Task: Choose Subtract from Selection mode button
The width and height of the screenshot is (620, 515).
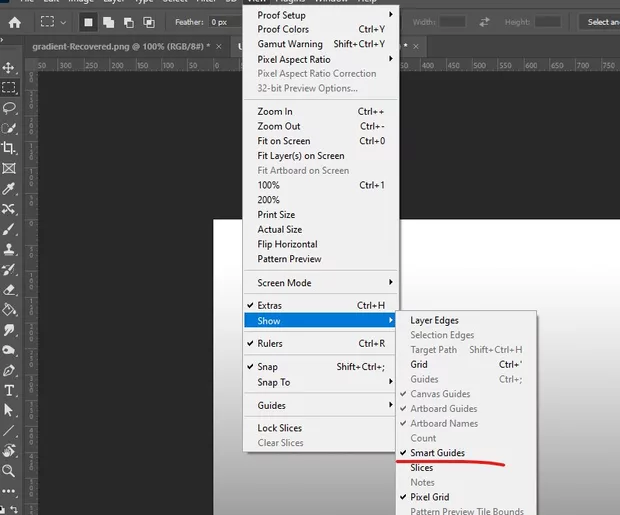Action: click(x=129, y=23)
